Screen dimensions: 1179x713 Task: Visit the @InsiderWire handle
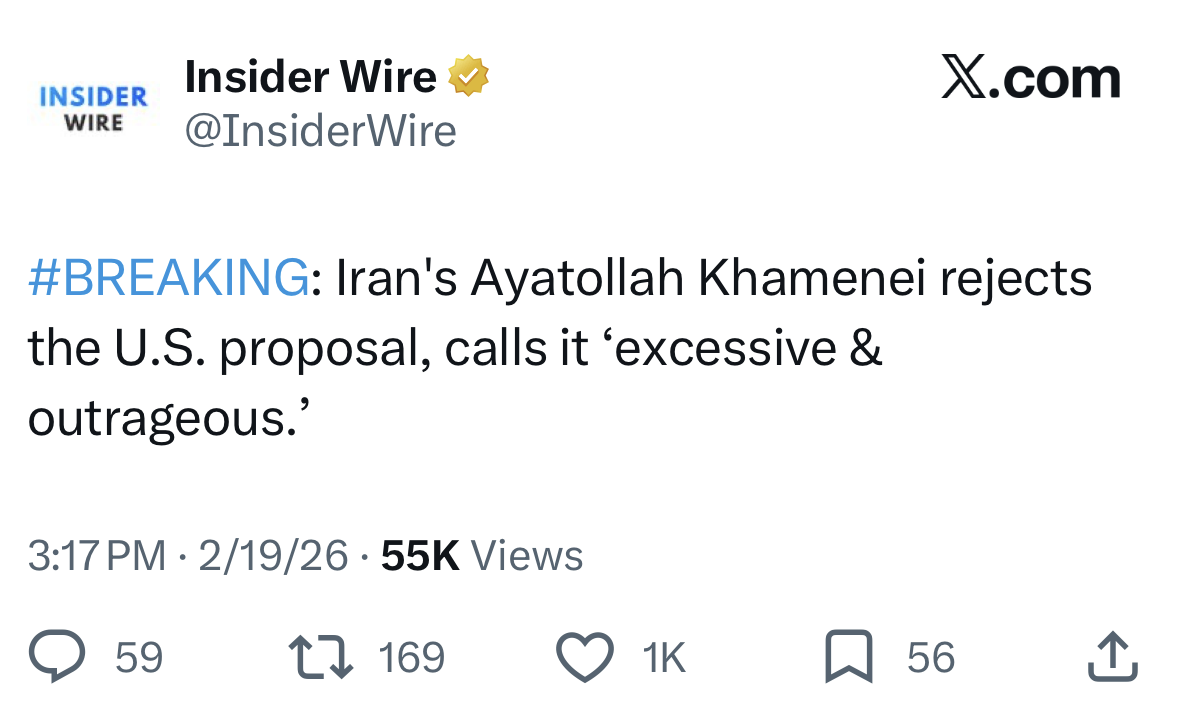321,131
